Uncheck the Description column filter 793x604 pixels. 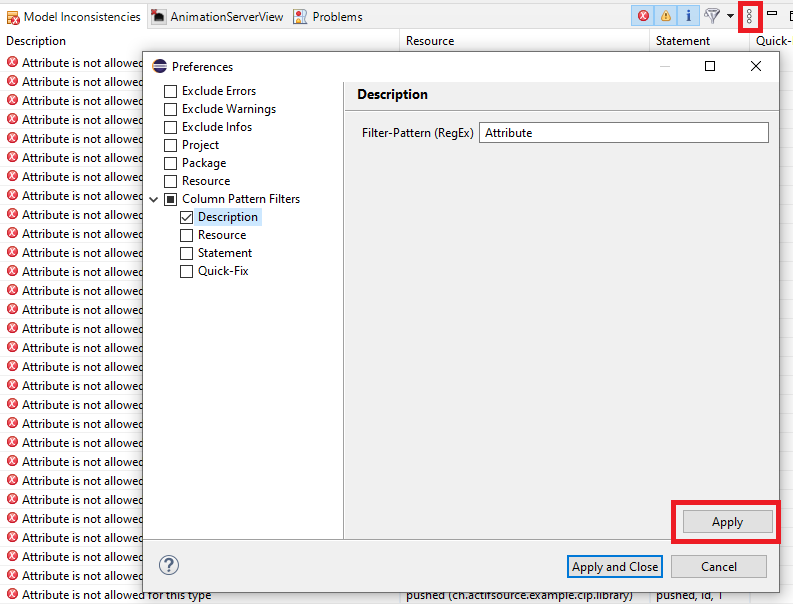[186, 217]
